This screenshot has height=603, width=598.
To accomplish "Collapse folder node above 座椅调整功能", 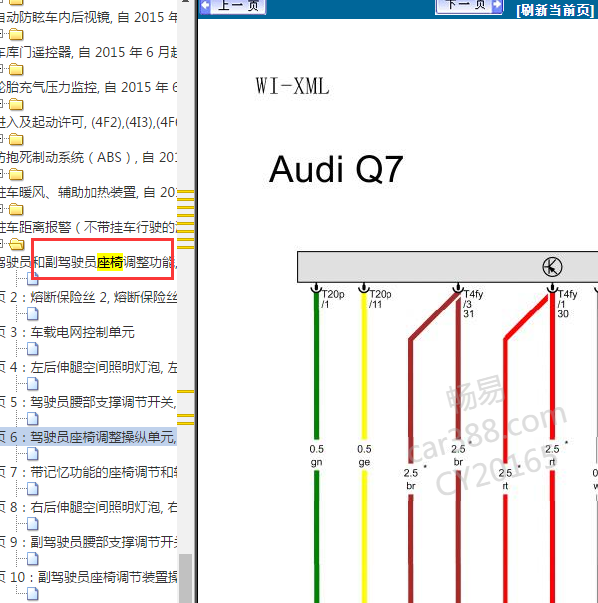I will pyautogui.click(x=1, y=244).
